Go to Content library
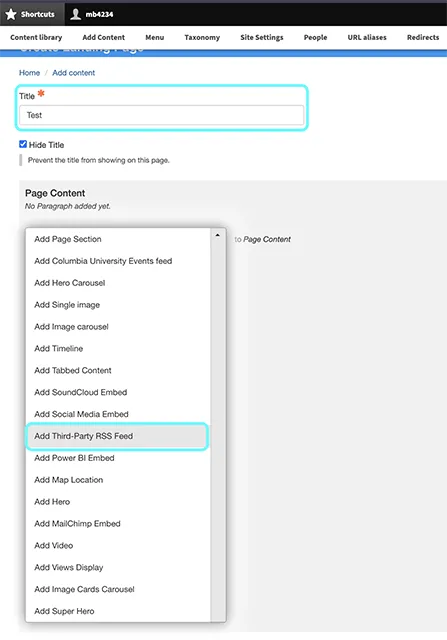Screen dimensions: 447x640 coord(36,37)
